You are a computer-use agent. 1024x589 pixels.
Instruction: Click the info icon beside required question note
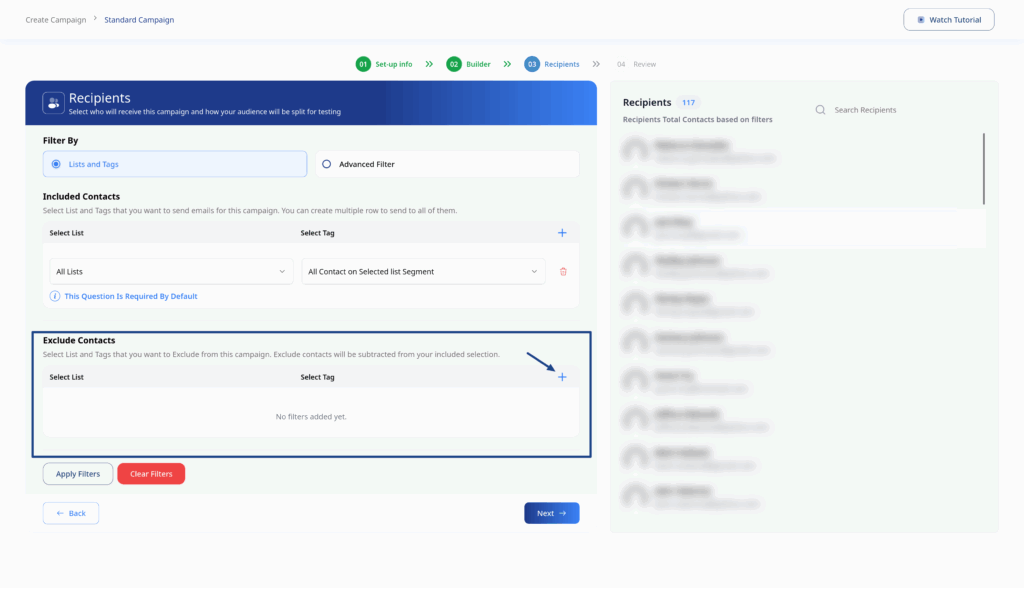(x=55, y=296)
